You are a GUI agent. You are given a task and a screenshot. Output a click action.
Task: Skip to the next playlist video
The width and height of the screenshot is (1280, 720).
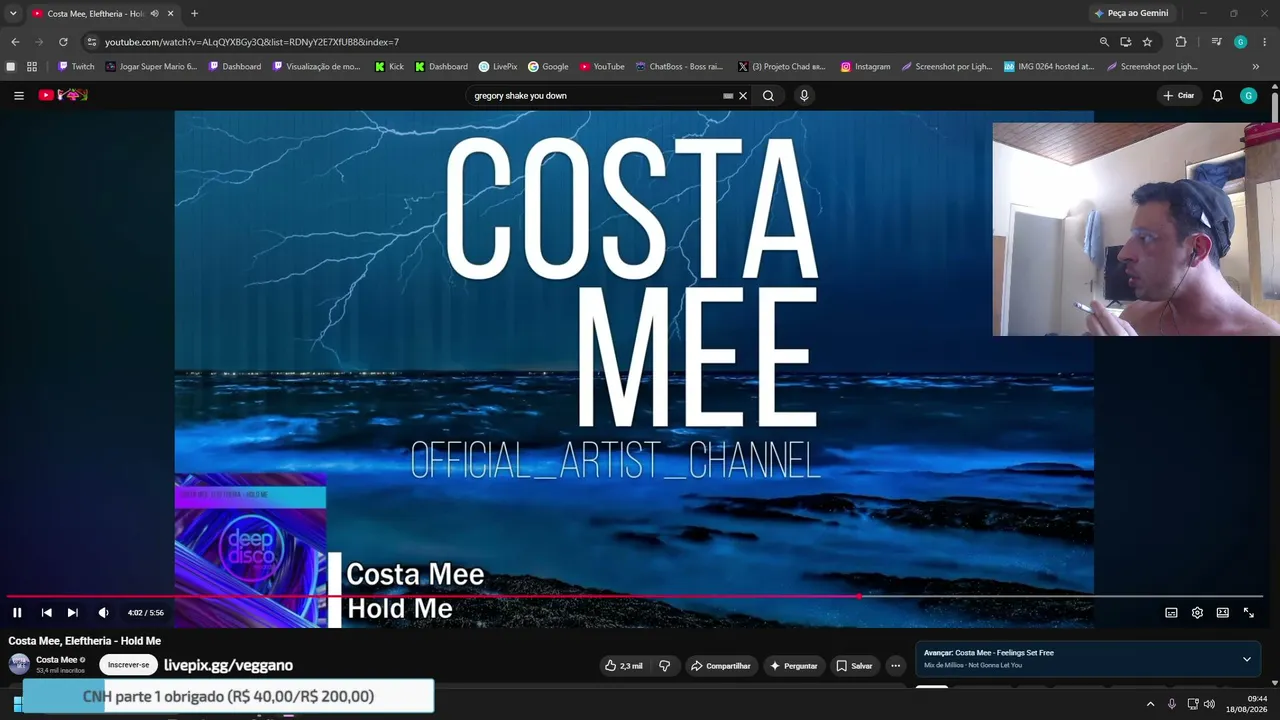point(72,613)
